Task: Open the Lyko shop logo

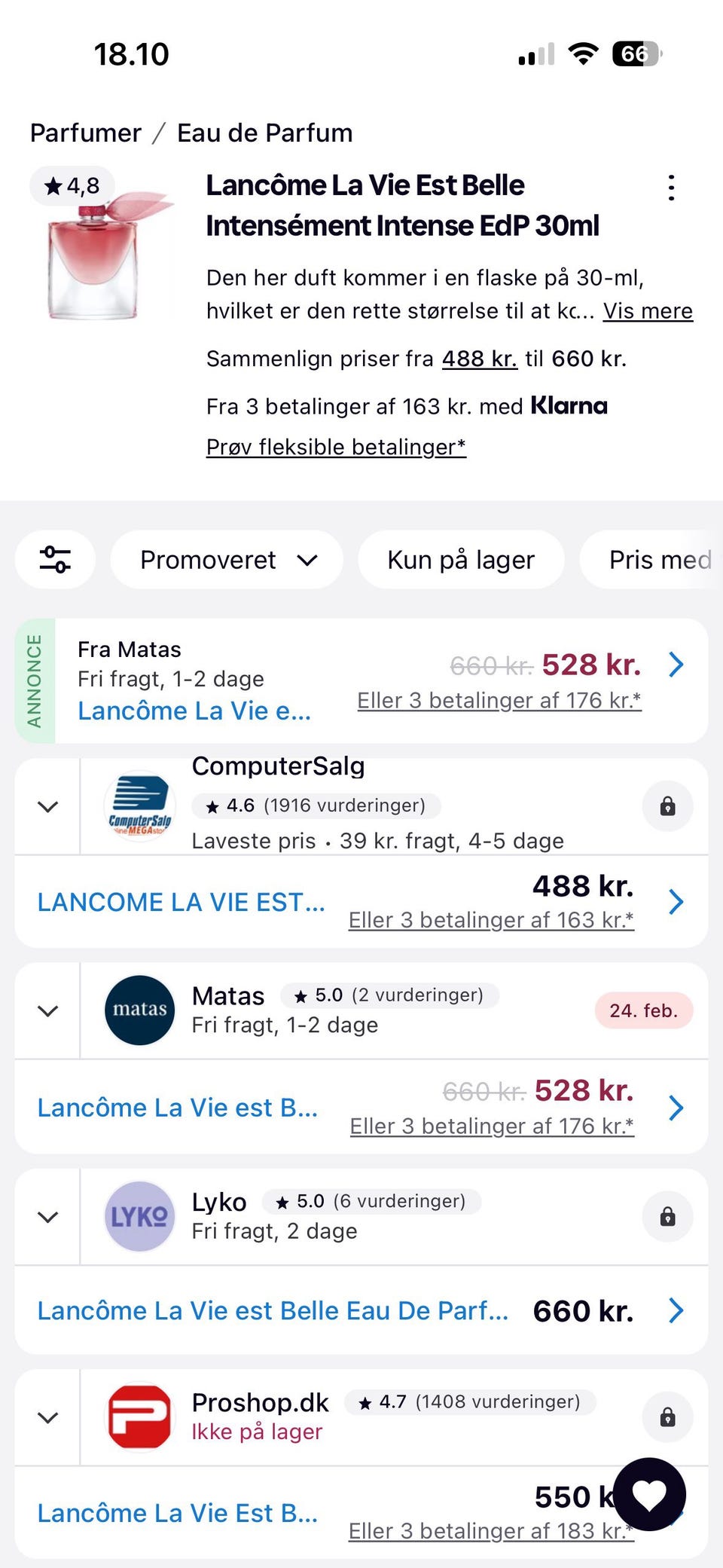Action: pyautogui.click(x=139, y=1216)
